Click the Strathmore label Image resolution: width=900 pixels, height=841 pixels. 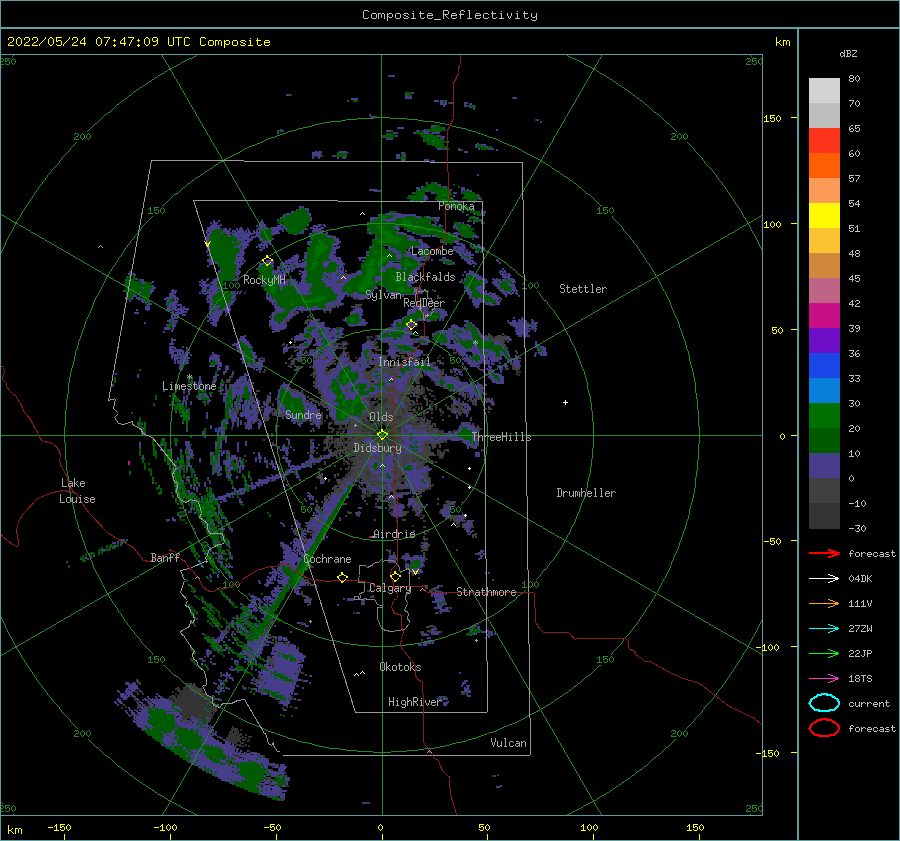coord(486,592)
